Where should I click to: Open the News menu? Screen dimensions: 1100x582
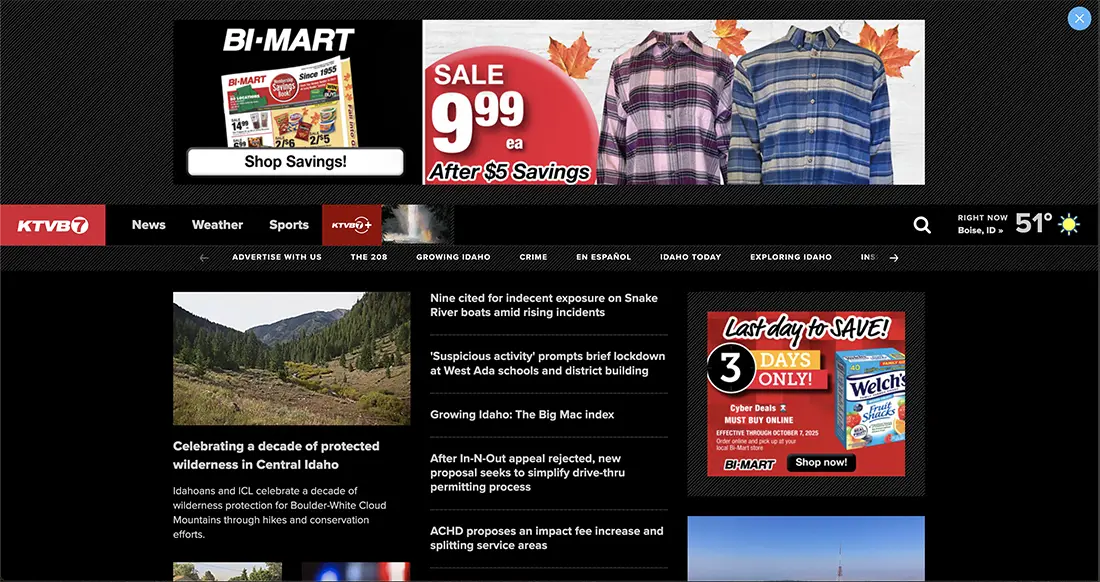[149, 225]
